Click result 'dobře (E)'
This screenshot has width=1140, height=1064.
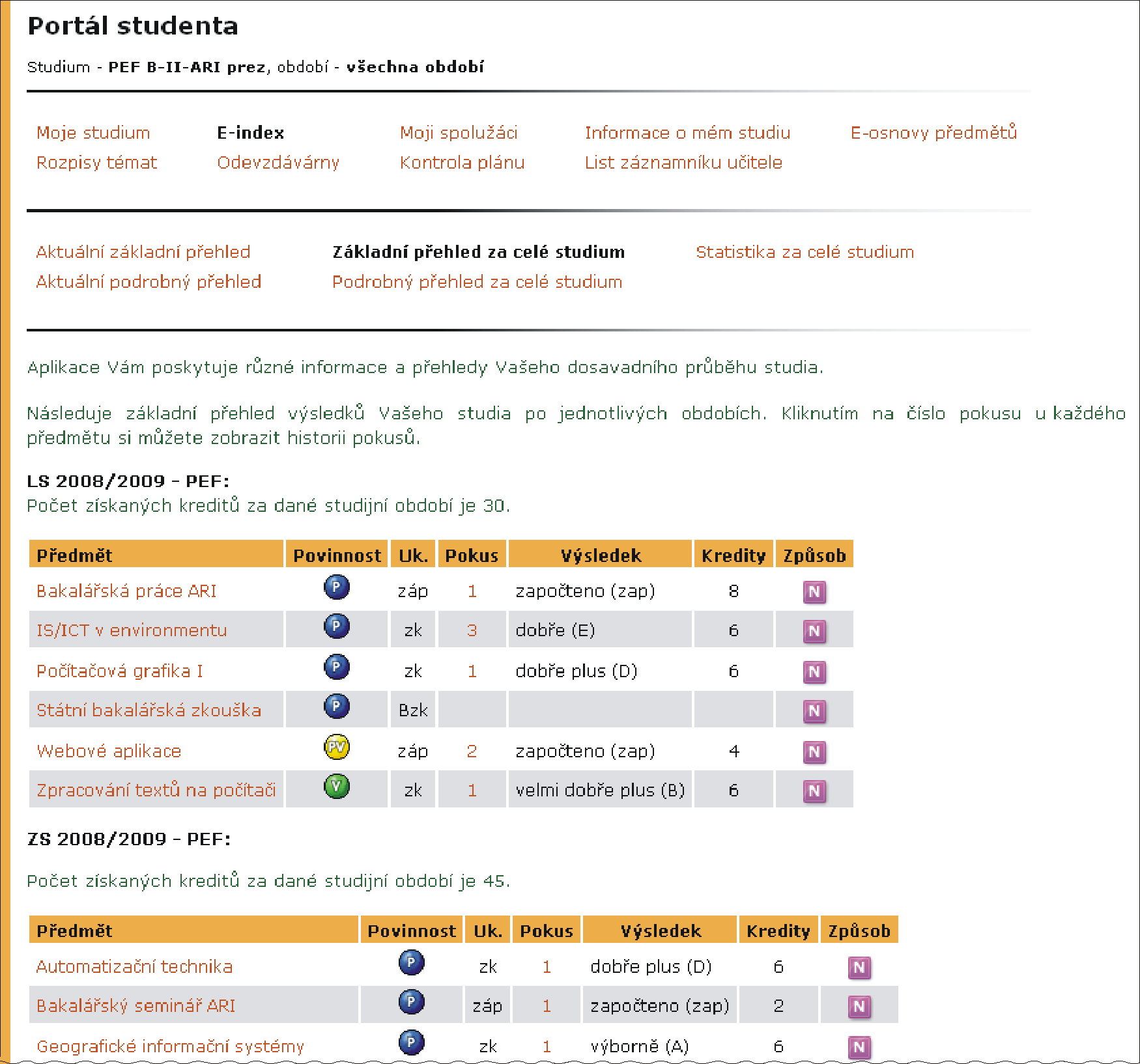(x=555, y=630)
